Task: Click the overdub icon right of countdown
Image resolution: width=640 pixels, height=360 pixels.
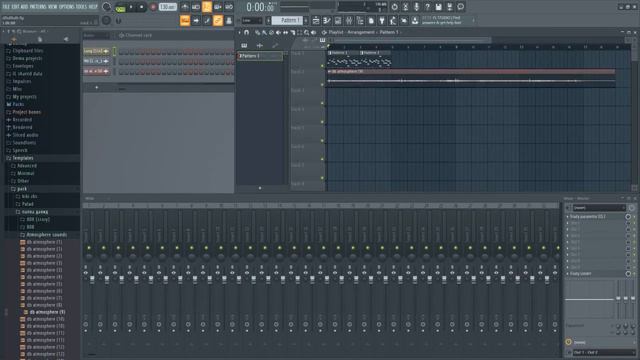Action: click(218, 7)
